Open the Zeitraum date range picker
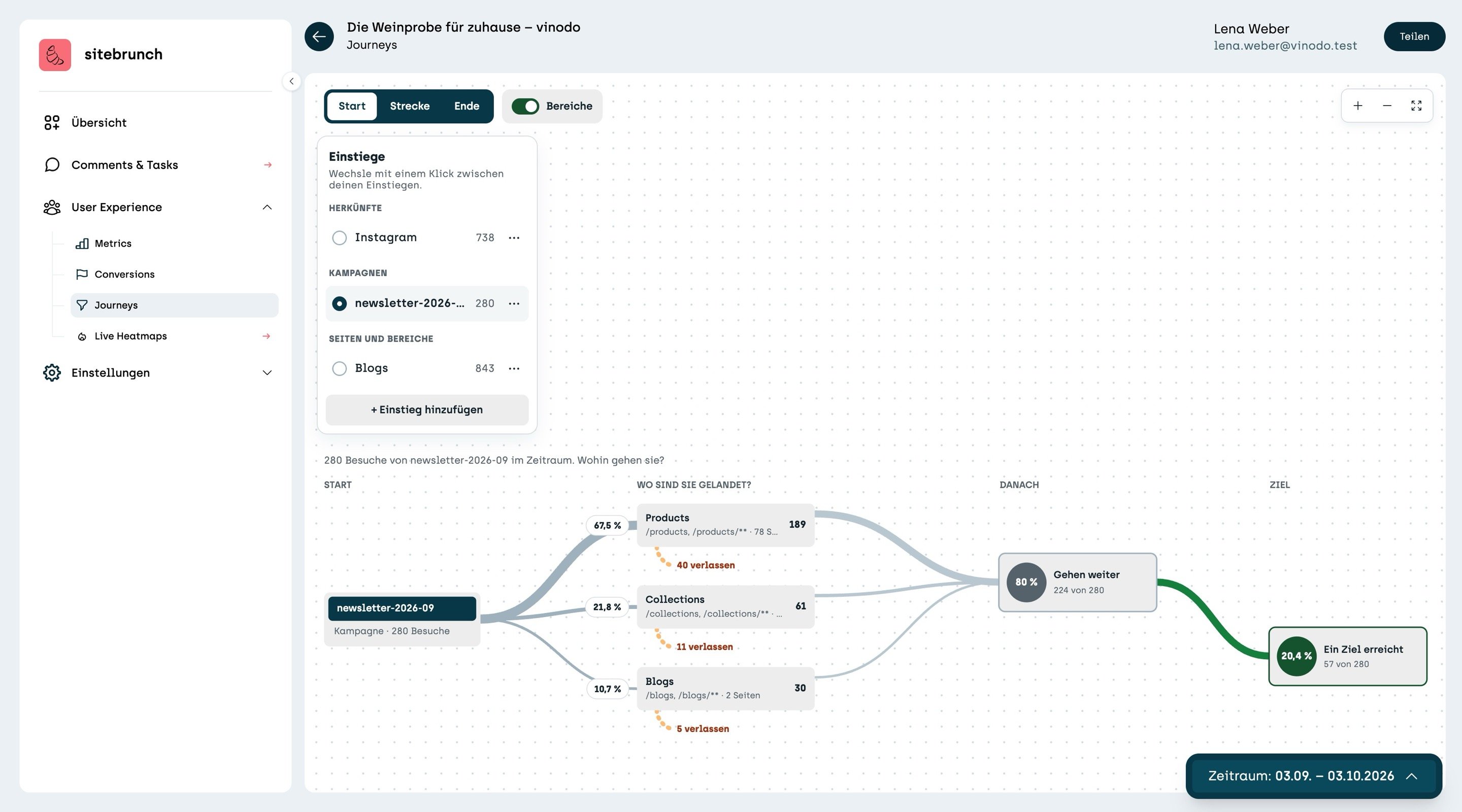Screen dimensions: 1462x812 (1313, 775)
